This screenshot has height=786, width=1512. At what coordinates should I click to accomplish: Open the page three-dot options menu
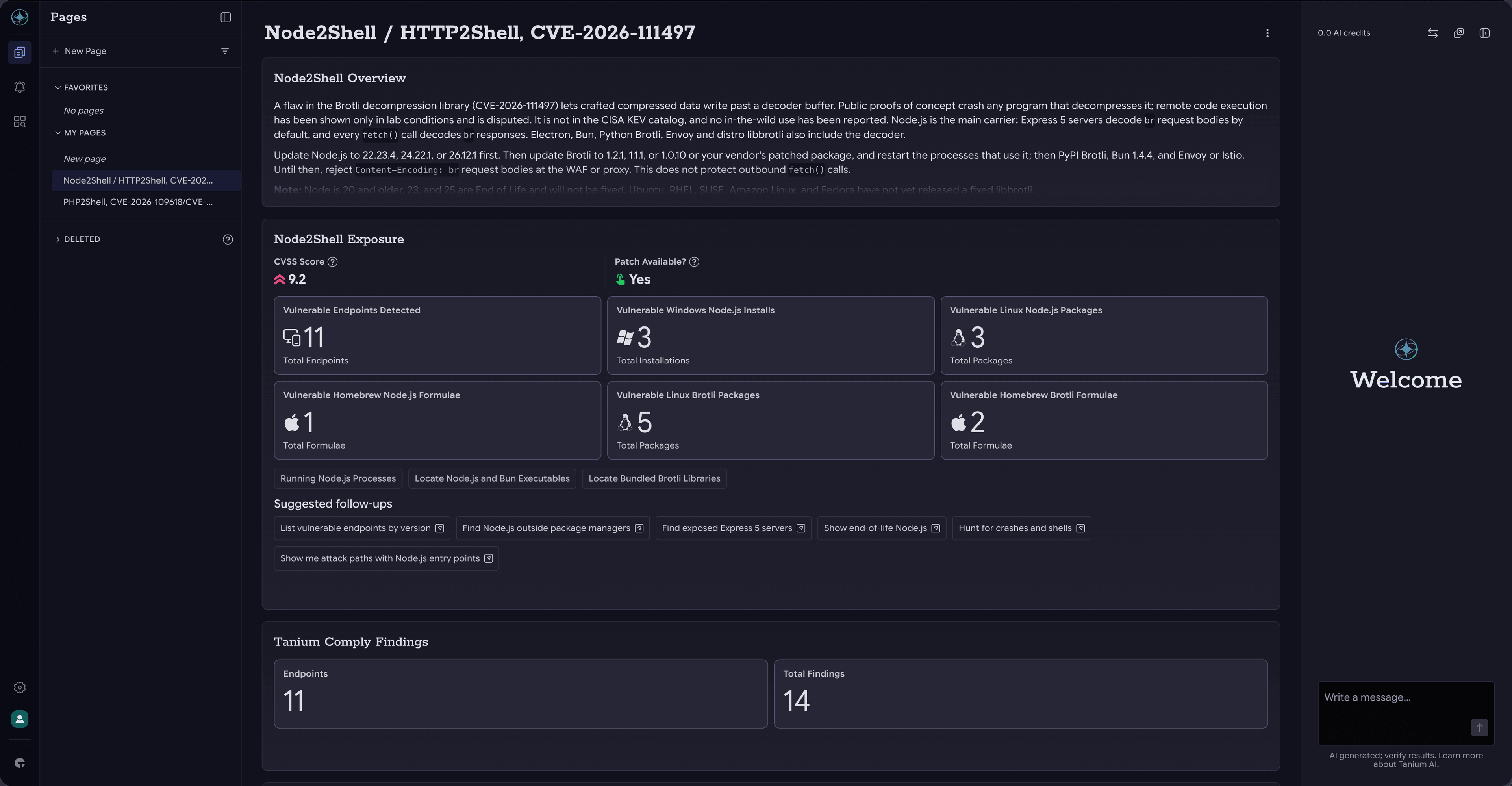tap(1267, 33)
